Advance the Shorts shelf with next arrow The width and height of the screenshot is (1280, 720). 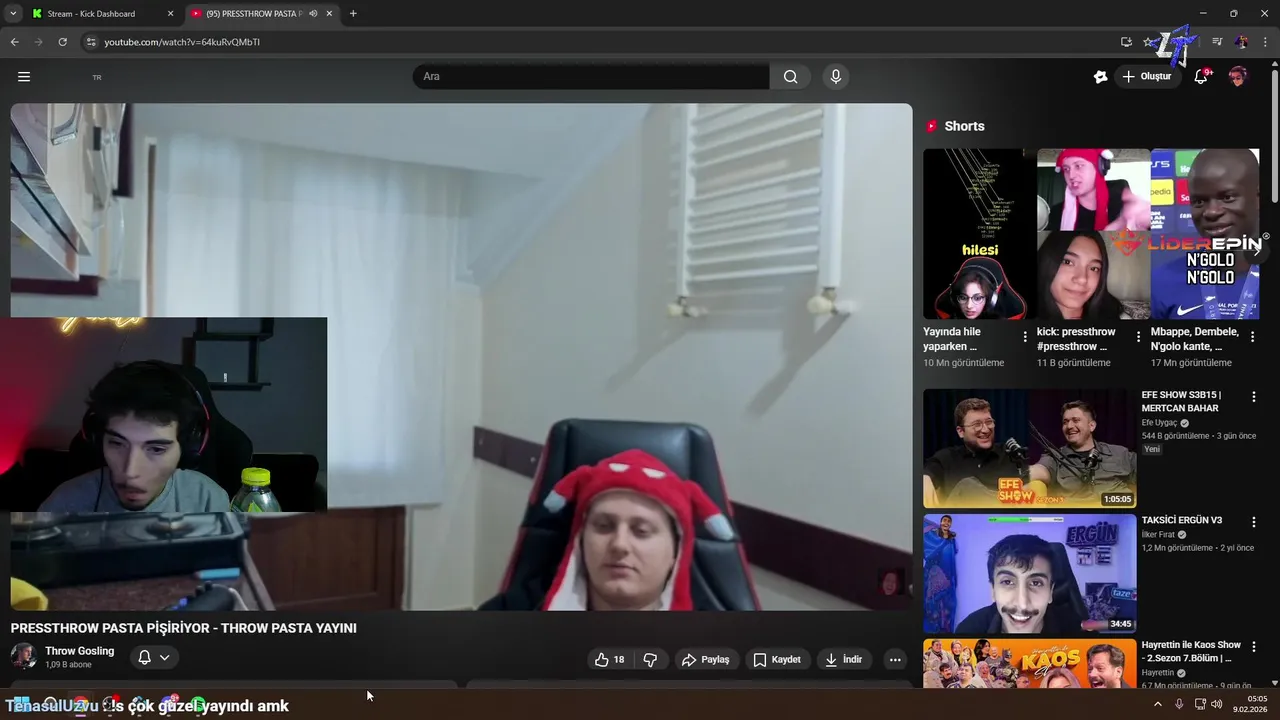point(1256,251)
